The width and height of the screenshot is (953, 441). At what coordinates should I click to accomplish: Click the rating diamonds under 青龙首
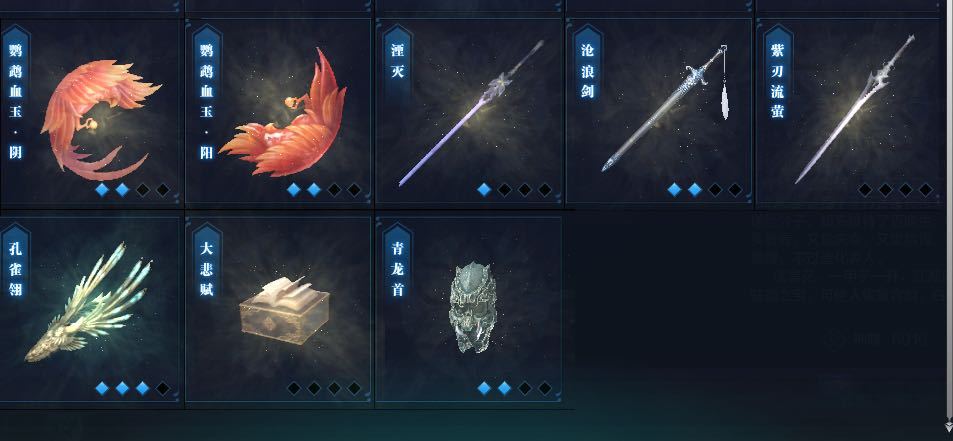[x=514, y=388]
